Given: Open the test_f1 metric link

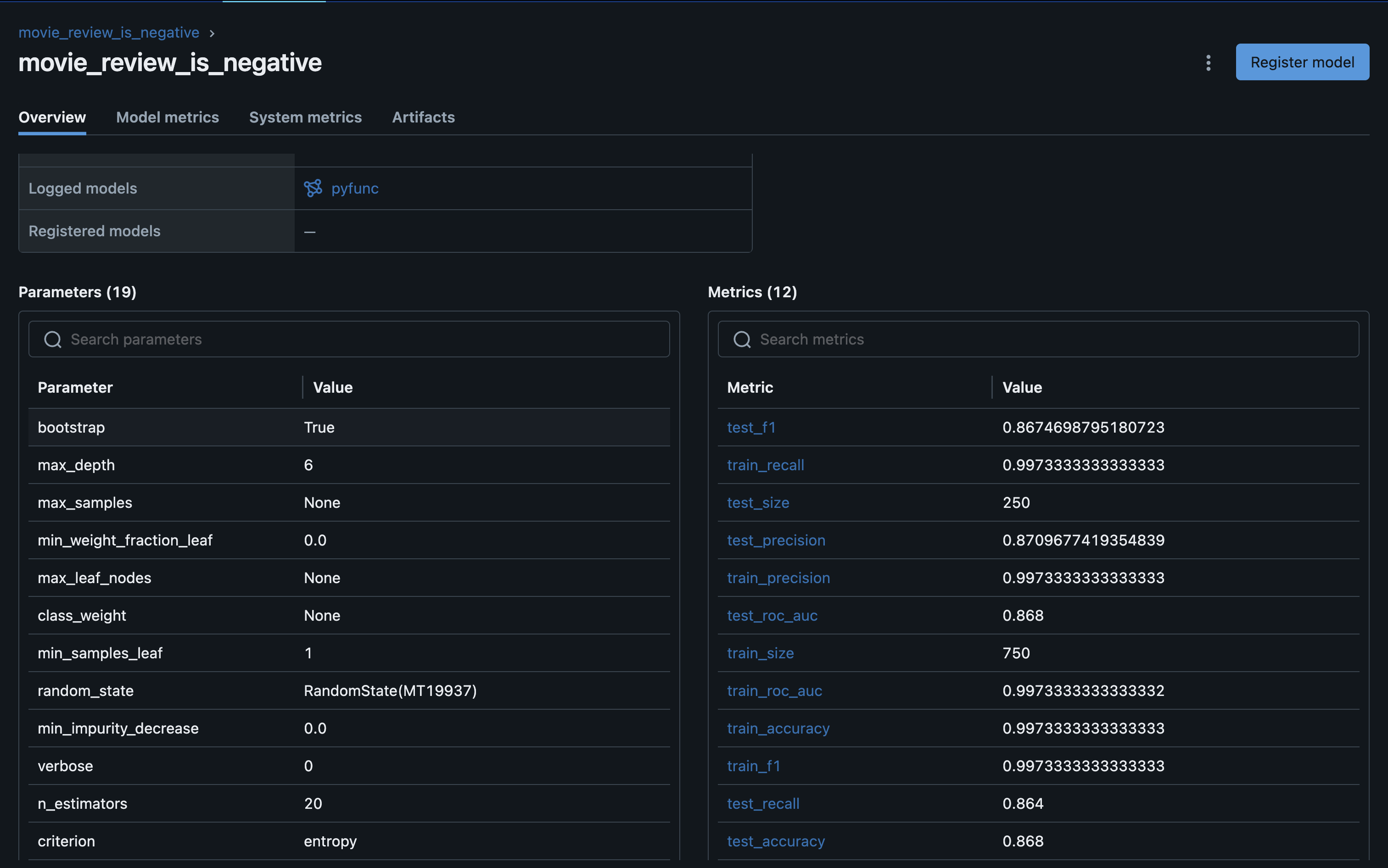Looking at the screenshot, I should [x=750, y=427].
